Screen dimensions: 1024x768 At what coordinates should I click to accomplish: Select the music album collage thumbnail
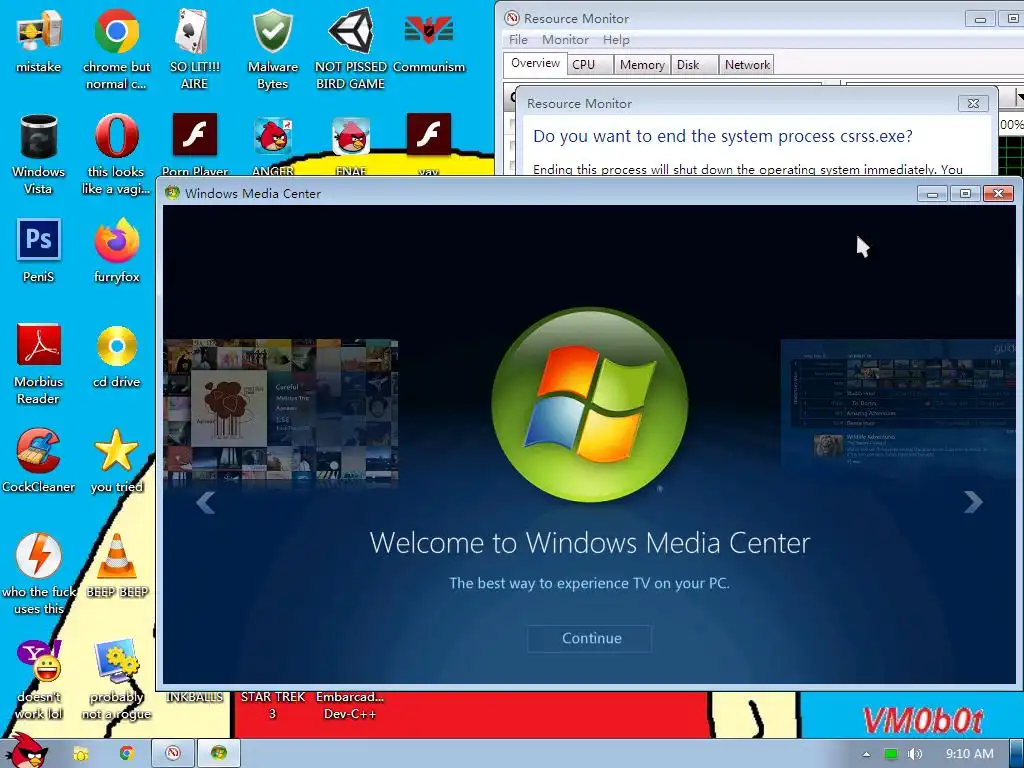(x=280, y=411)
